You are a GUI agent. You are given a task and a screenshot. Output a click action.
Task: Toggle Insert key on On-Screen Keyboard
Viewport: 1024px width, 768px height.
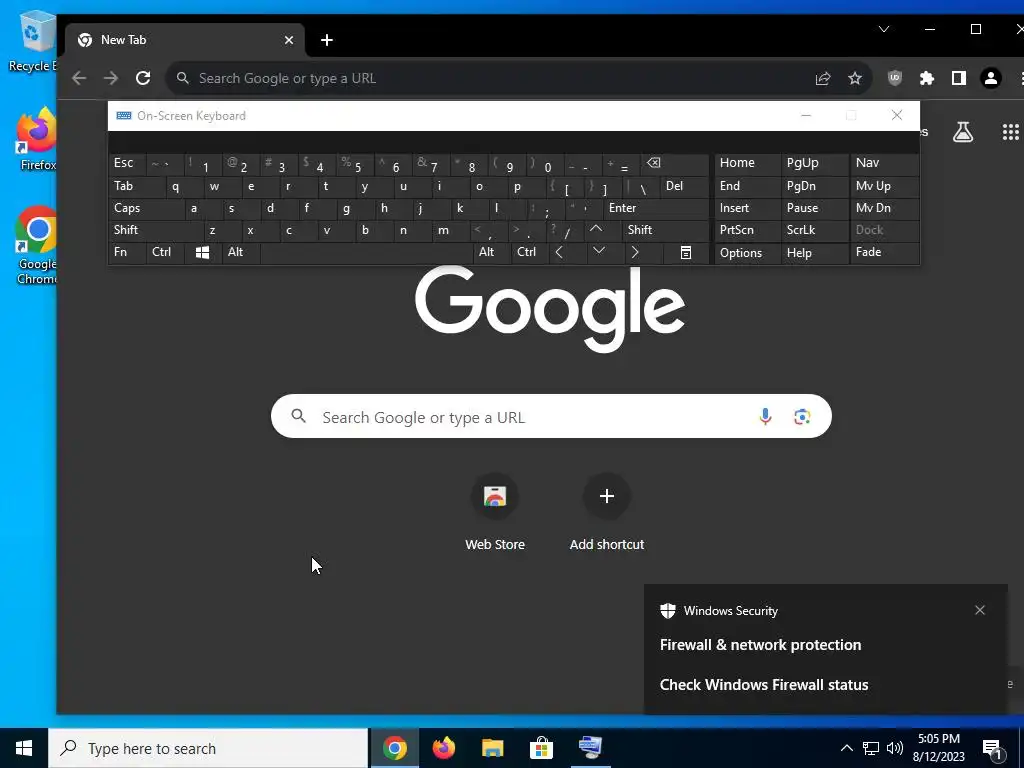[748, 208]
